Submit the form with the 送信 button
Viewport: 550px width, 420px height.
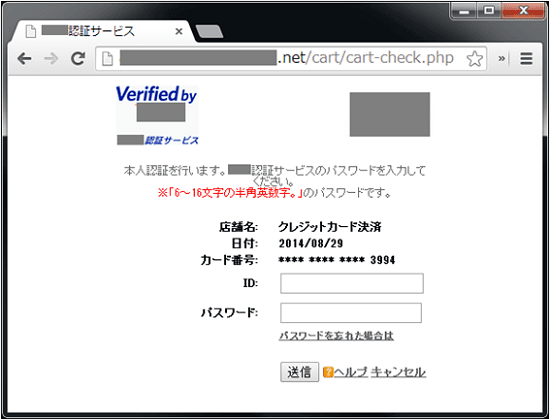tap(300, 372)
